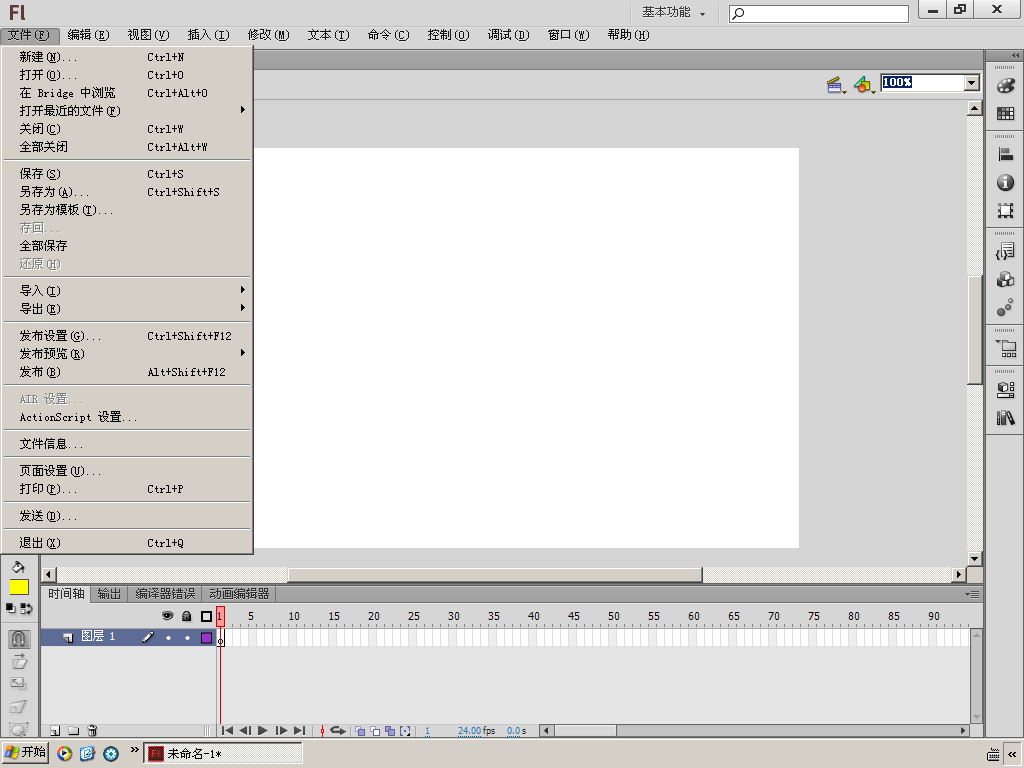This screenshot has height=768, width=1024.
Task: Open the Library panel books icon
Action: coord(1005,417)
